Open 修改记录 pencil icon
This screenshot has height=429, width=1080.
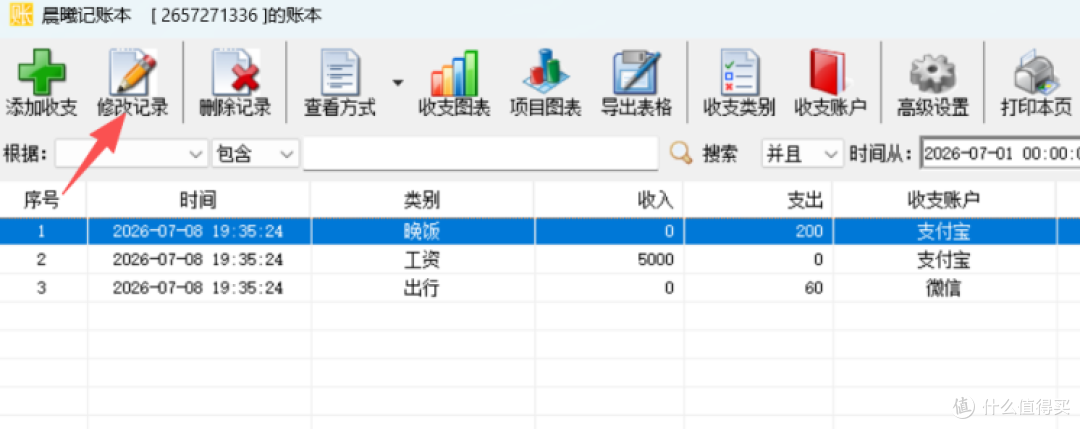pos(133,72)
